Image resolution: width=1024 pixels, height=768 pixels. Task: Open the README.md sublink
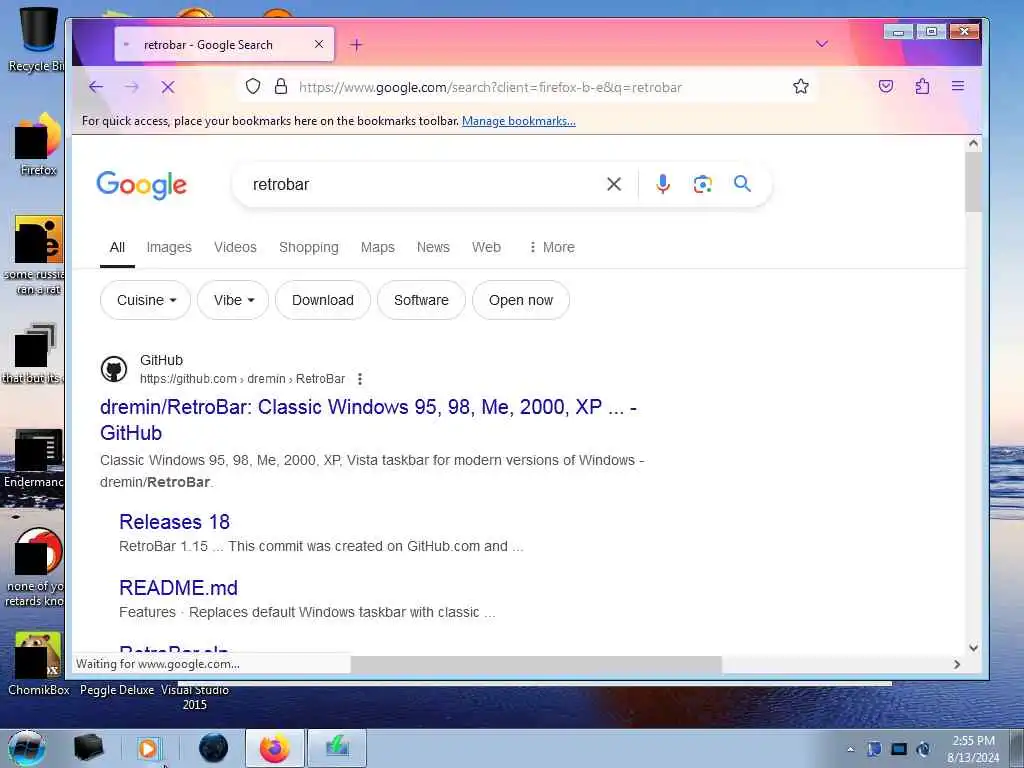tap(178, 588)
